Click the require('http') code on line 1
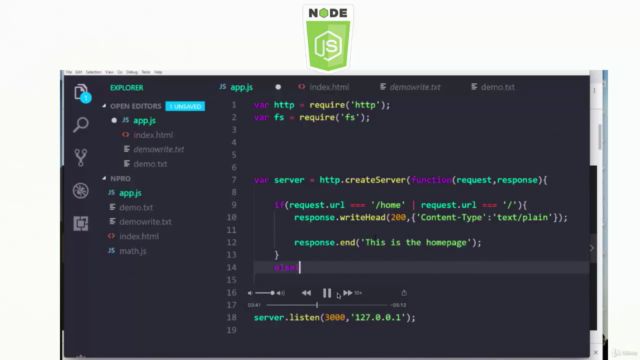Screen dimensions: 640x360 [349, 105]
